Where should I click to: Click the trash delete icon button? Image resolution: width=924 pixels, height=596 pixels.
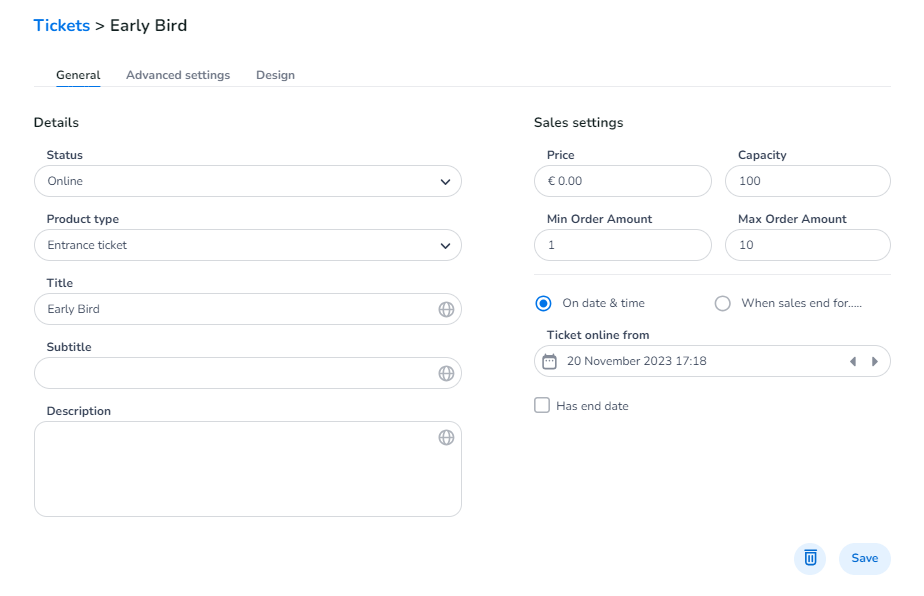[x=810, y=558]
